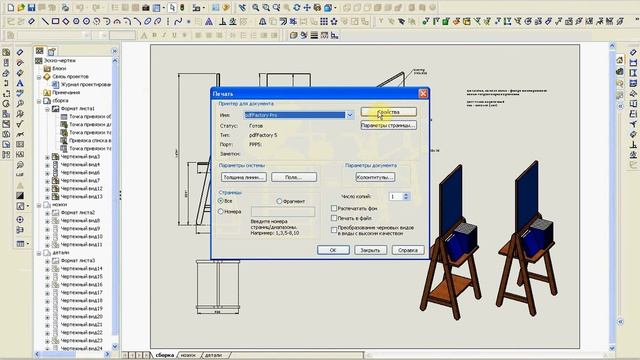Click the green lock dimension icon
The height and width of the screenshot is (360, 640).
(x=446, y=21)
